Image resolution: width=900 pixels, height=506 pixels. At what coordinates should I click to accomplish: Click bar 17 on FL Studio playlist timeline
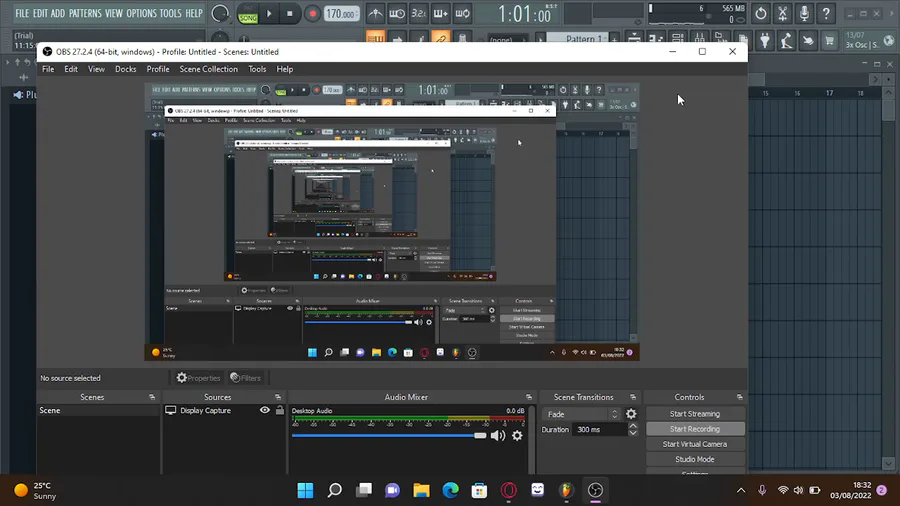(829, 92)
